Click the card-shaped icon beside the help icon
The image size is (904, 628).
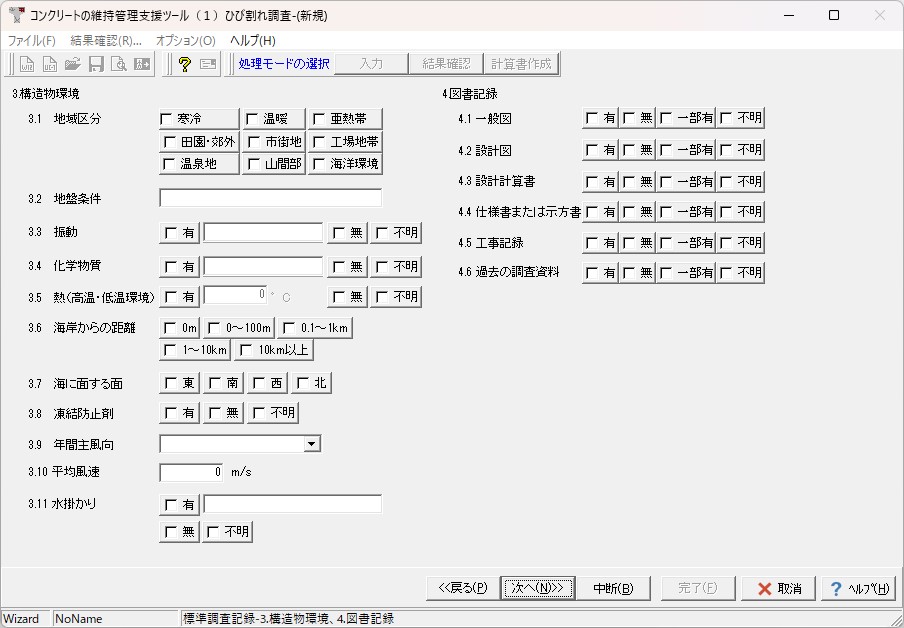tap(208, 64)
